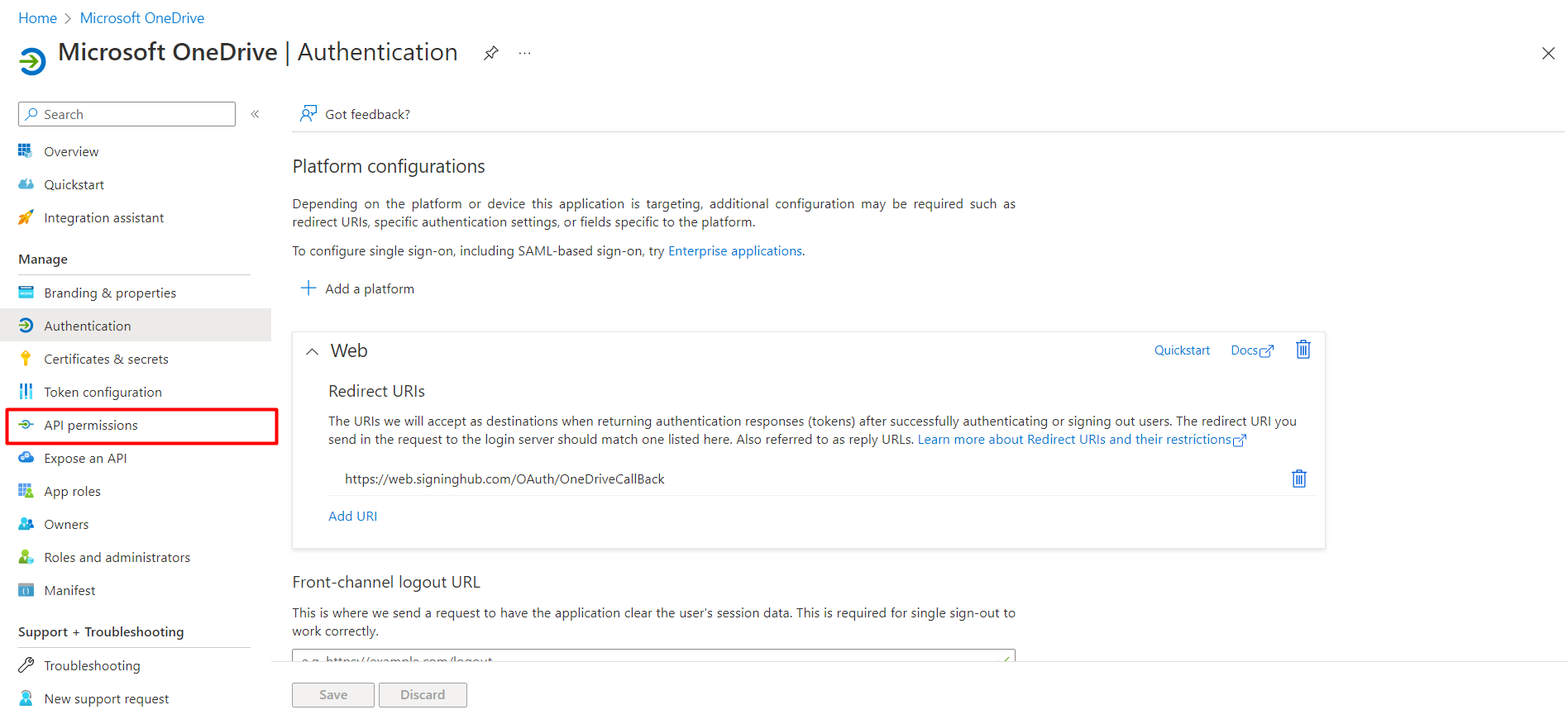Open the Web Docs external link

[1252, 350]
